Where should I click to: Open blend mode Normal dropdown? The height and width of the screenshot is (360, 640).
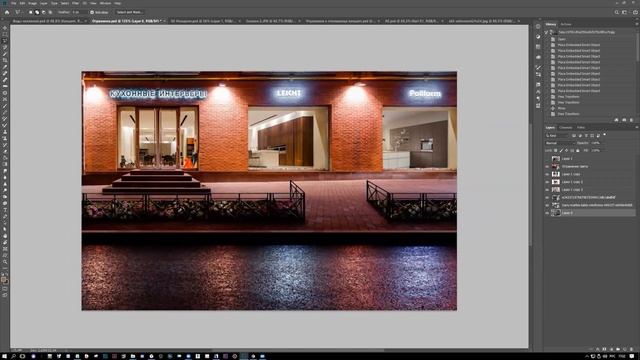click(560, 143)
